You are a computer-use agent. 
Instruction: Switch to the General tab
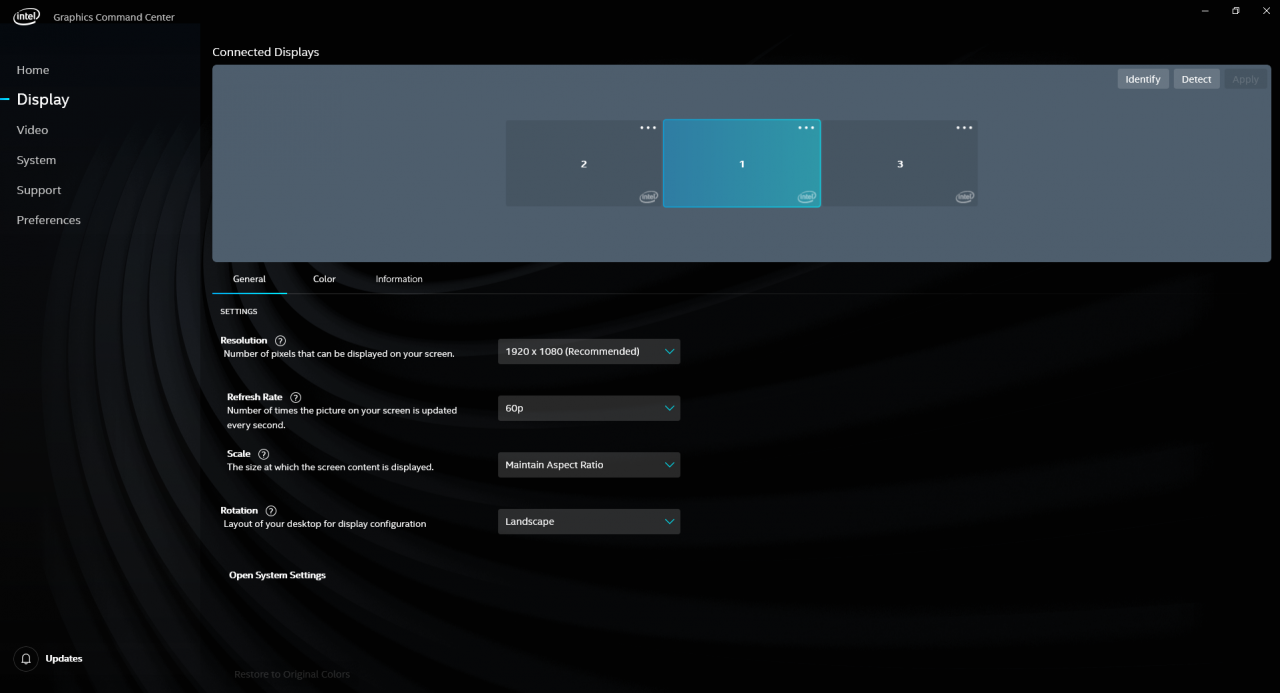249,279
